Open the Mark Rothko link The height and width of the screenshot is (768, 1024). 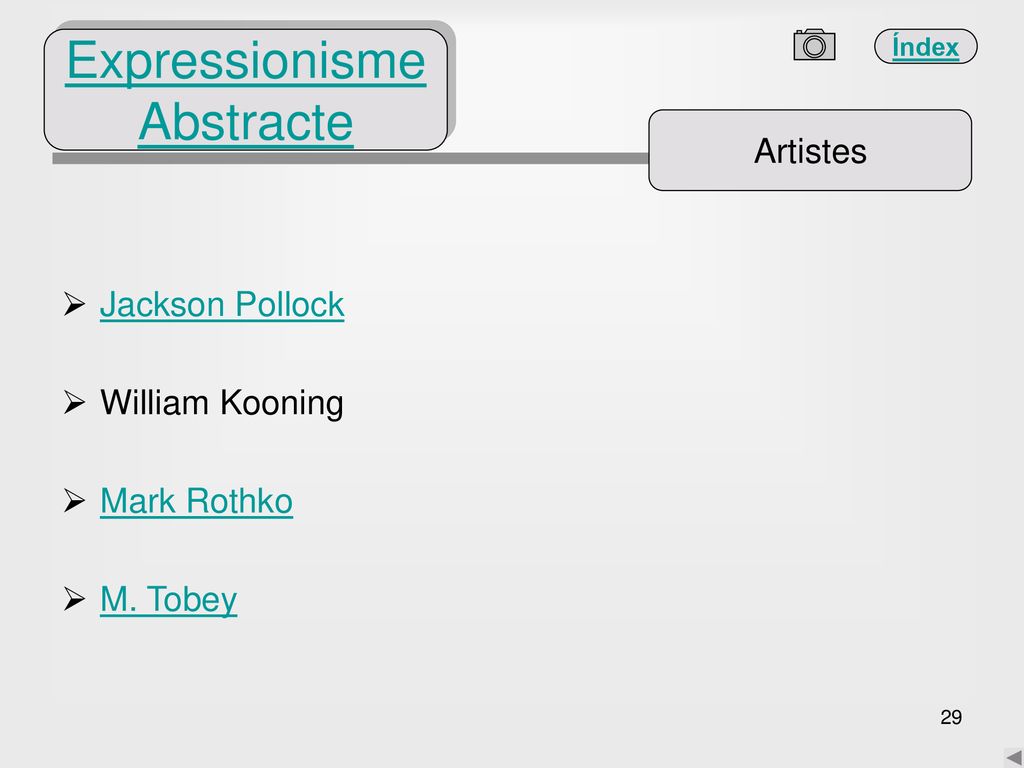click(x=197, y=501)
